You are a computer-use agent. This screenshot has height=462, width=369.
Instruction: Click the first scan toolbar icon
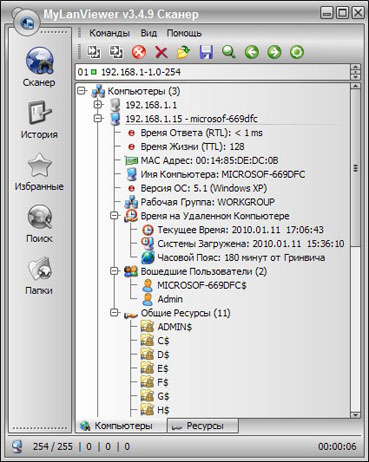94,52
